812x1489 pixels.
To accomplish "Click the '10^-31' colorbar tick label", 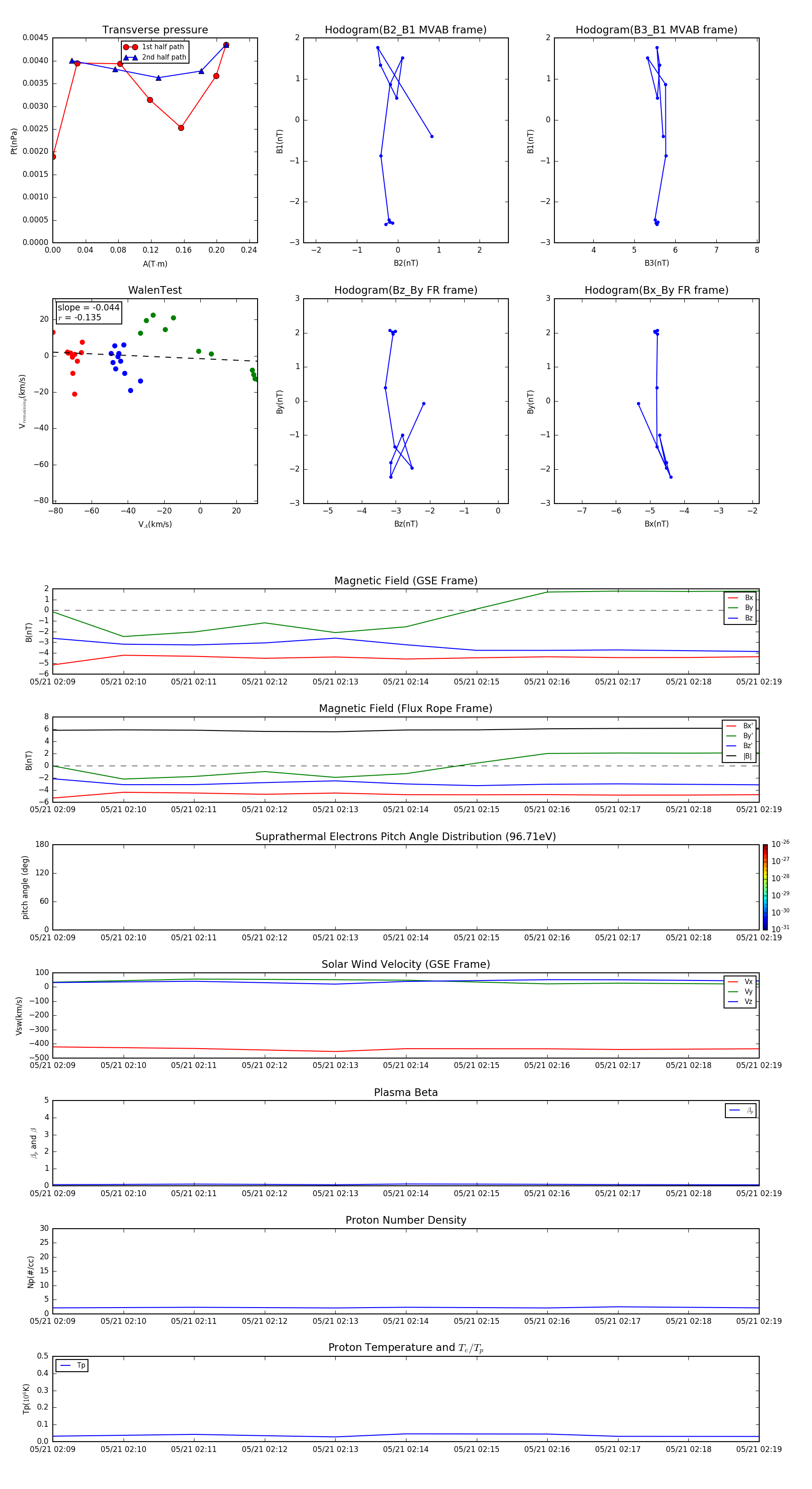I will [780, 929].
